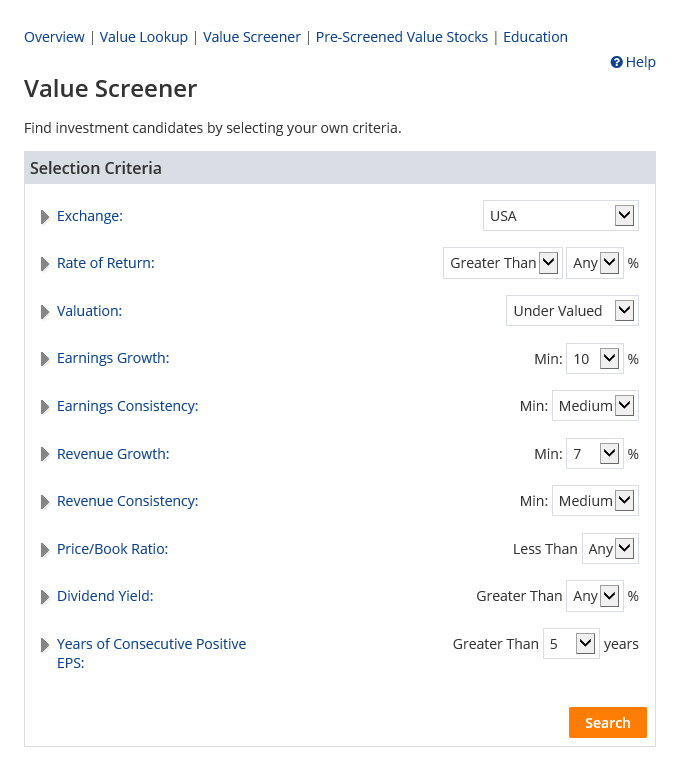Open the Value Lookup page
This screenshot has height=780, width=688.
pos(144,37)
